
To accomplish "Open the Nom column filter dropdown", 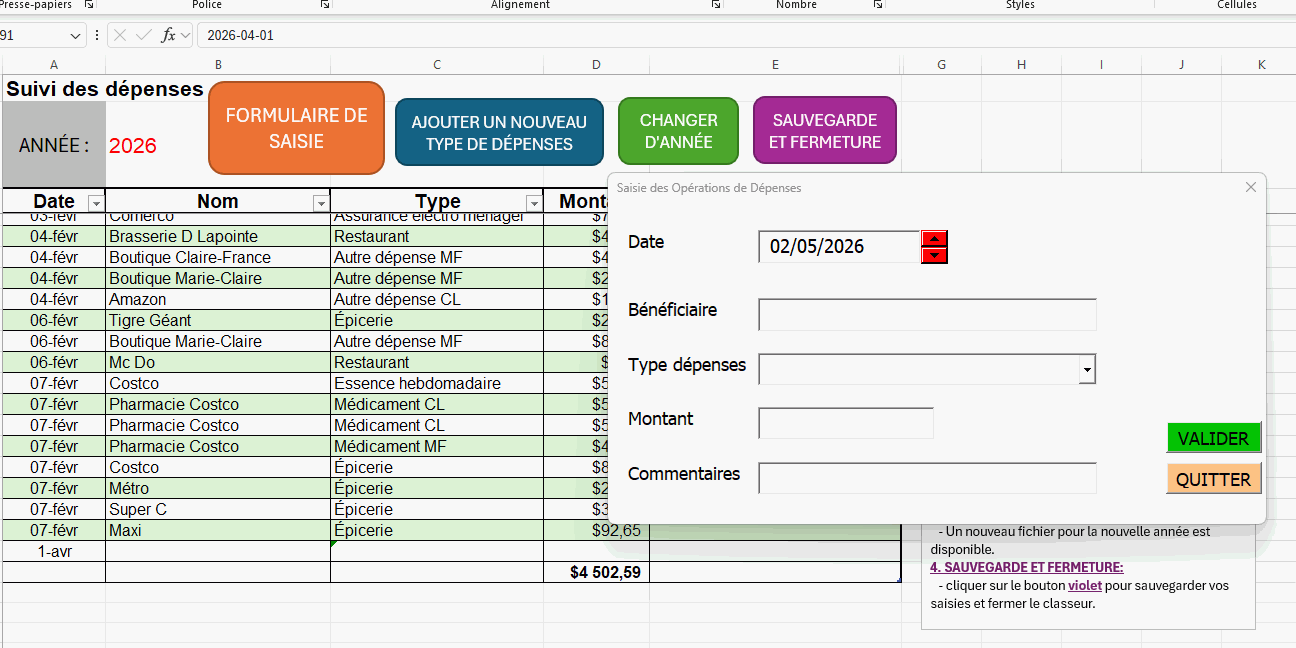I will (x=320, y=203).
